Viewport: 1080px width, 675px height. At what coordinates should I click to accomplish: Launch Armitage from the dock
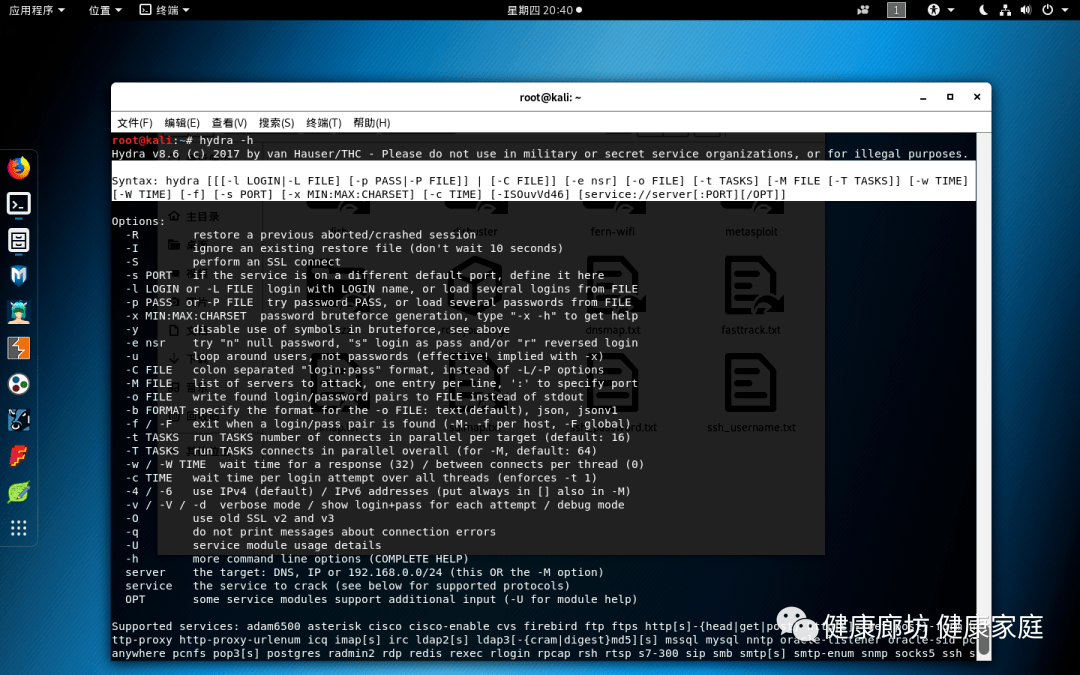click(19, 312)
